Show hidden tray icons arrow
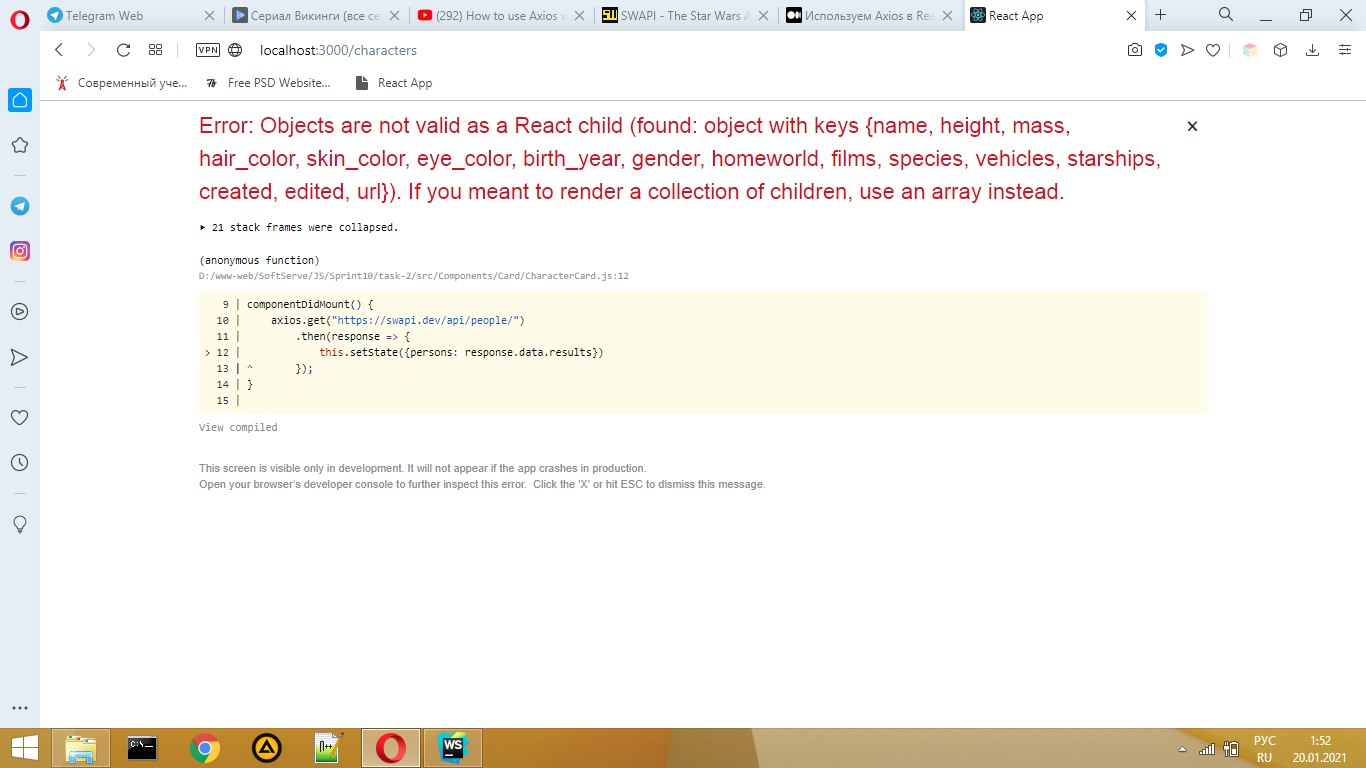Screen dimensions: 1366x768 (1184, 749)
